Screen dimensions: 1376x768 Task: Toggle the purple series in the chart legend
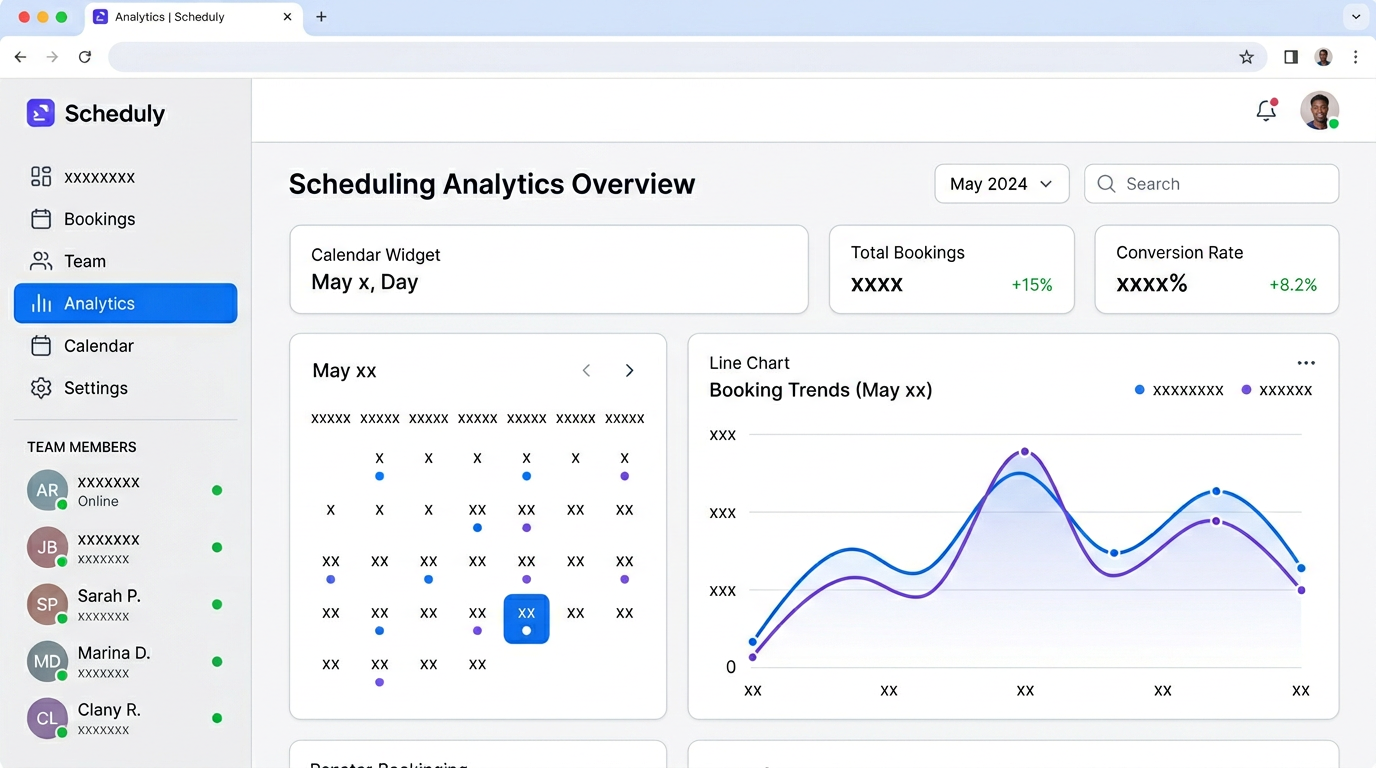coord(1245,390)
